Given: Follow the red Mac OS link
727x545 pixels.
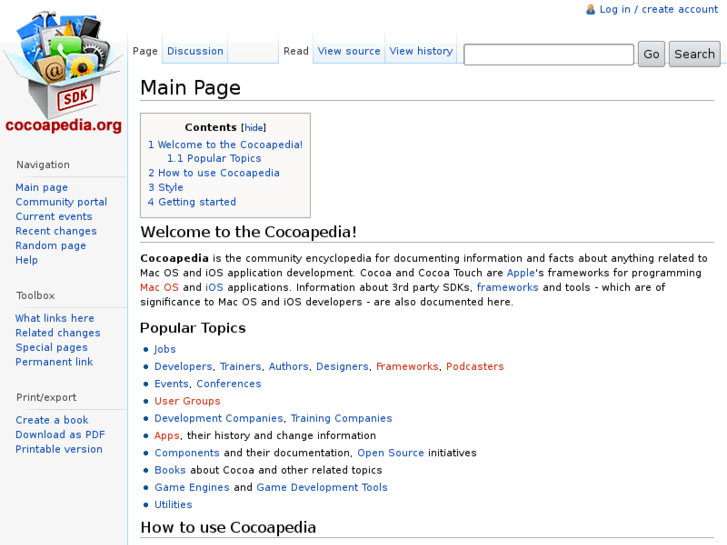Looking at the screenshot, I should pos(159,288).
